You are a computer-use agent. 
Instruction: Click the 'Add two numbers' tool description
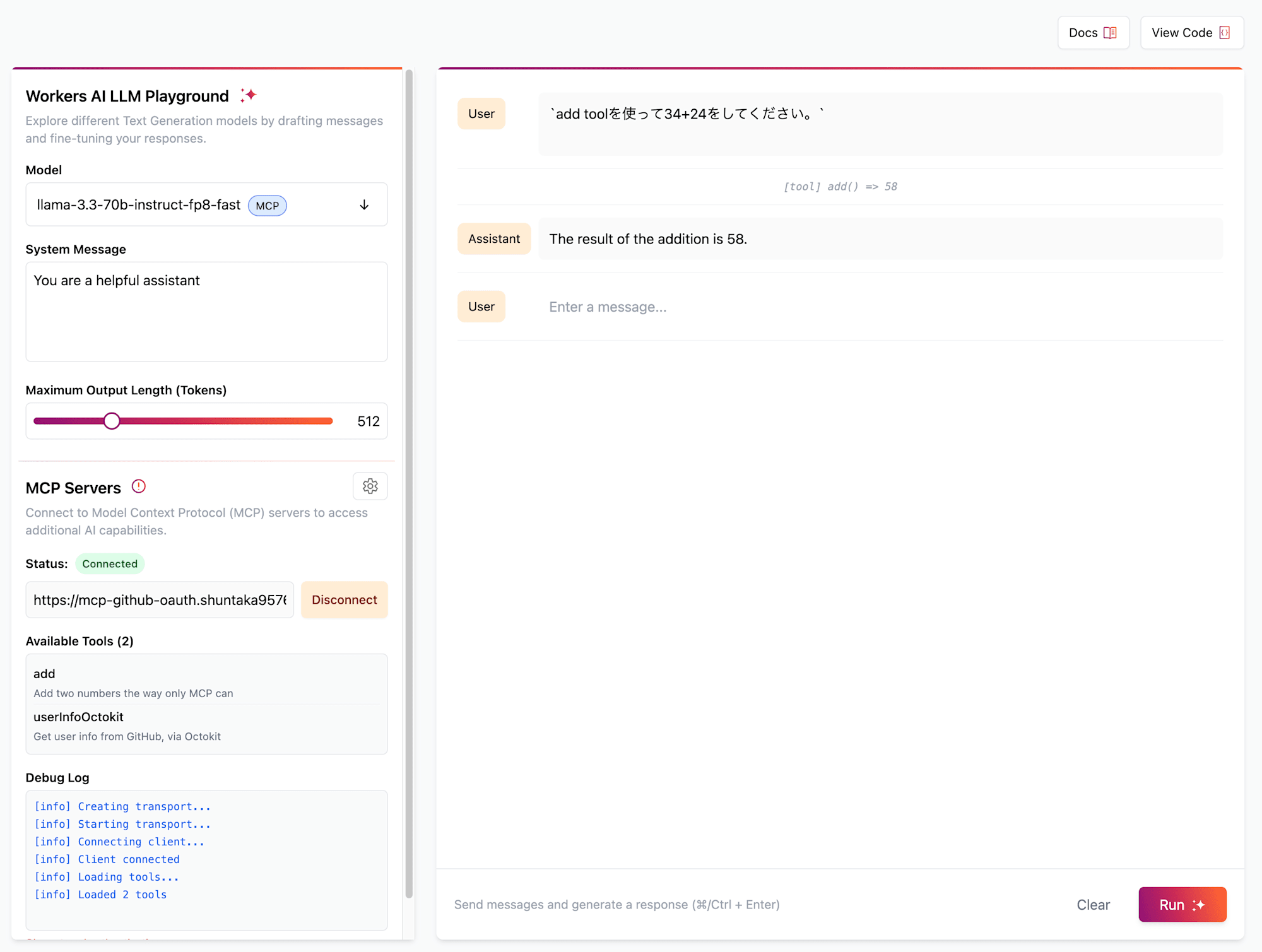point(133,693)
